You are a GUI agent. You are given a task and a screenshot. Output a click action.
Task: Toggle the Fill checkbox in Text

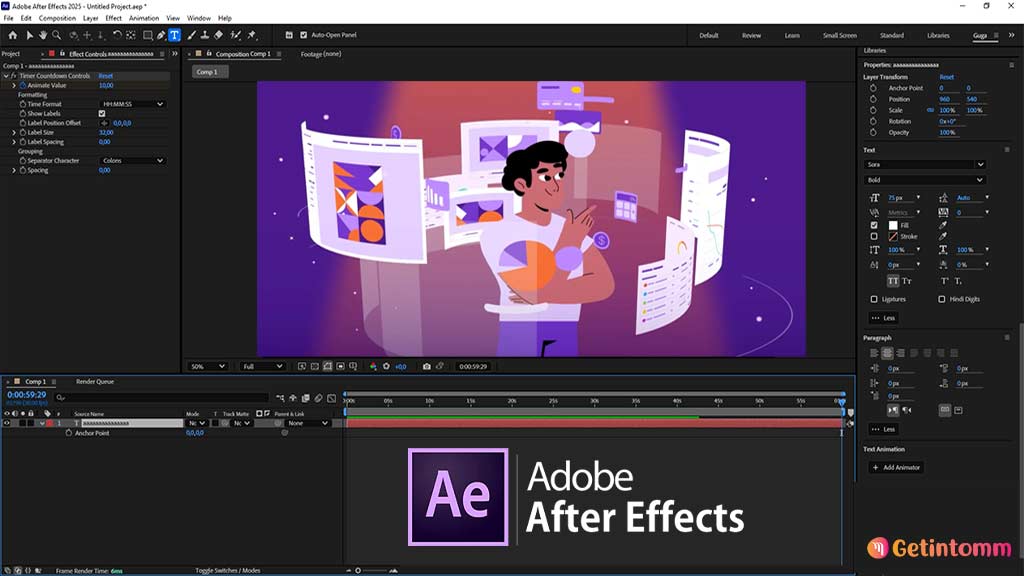pyautogui.click(x=874, y=225)
